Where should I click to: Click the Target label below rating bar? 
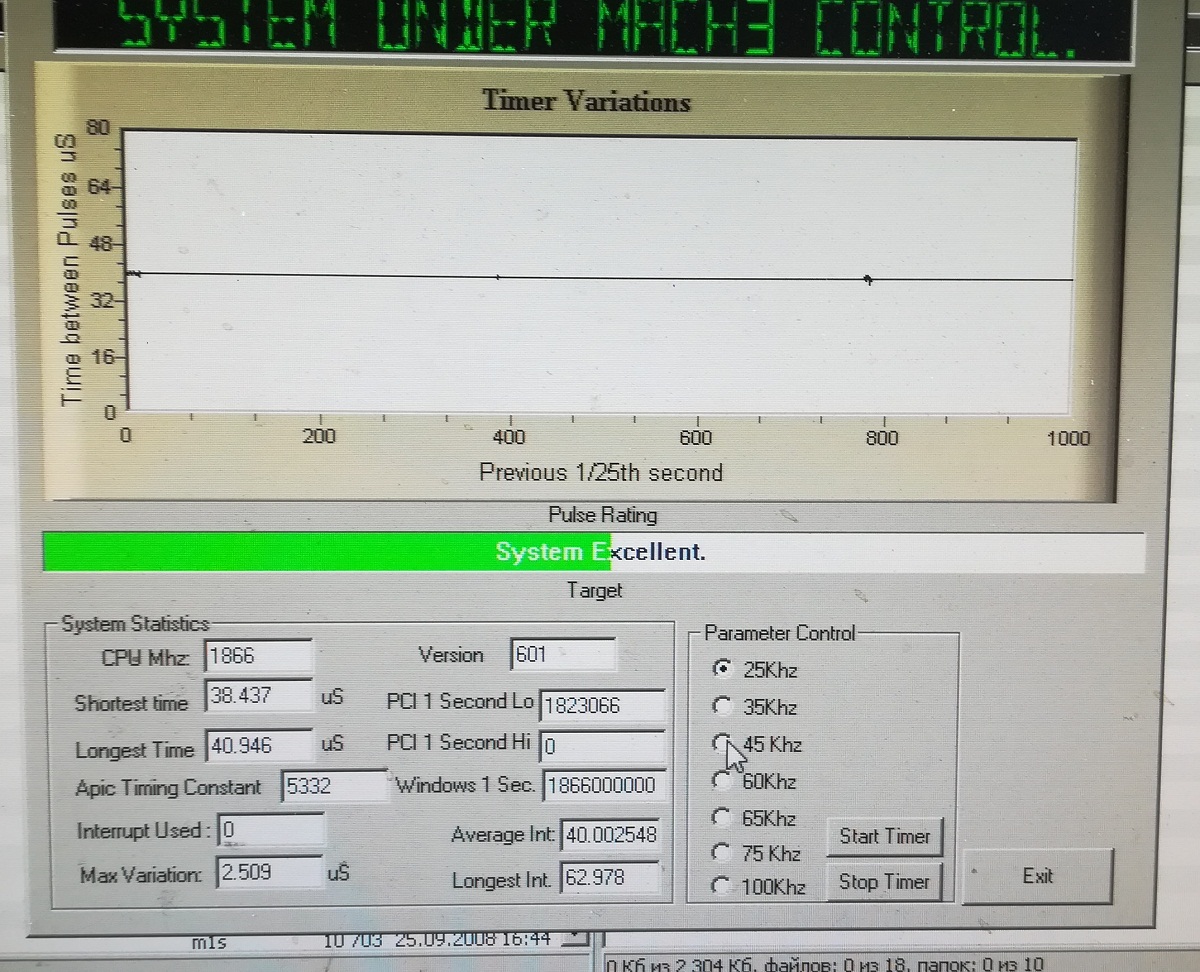[x=594, y=590]
